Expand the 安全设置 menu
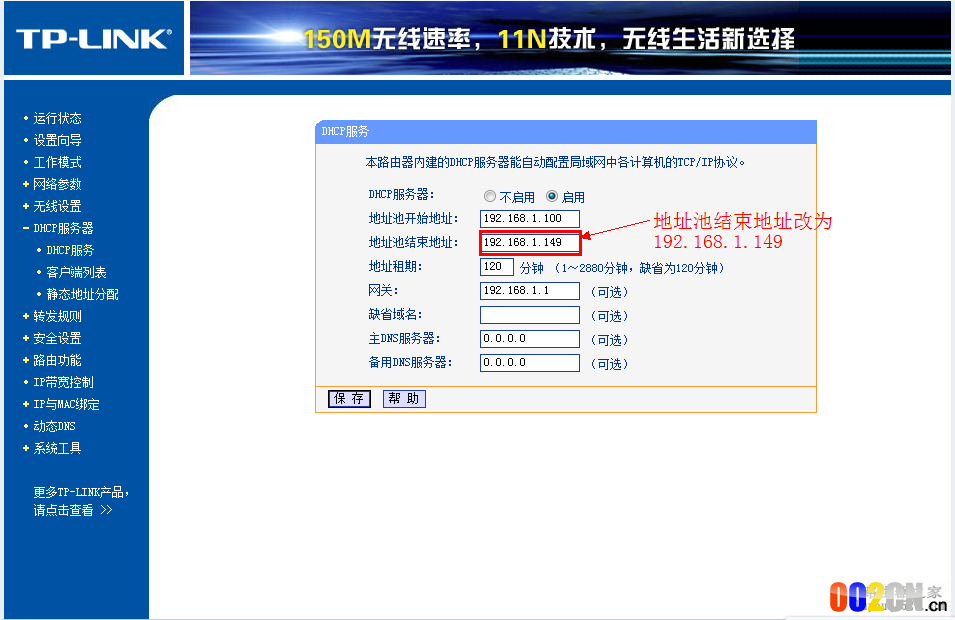The width and height of the screenshot is (955, 620). pyautogui.click(x=57, y=338)
